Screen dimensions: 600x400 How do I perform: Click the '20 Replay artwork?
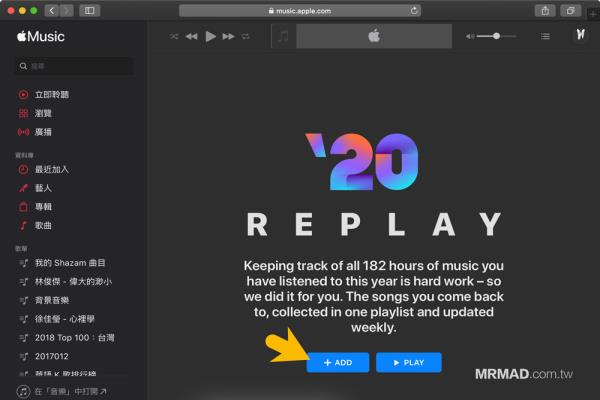pyautogui.click(x=362, y=162)
